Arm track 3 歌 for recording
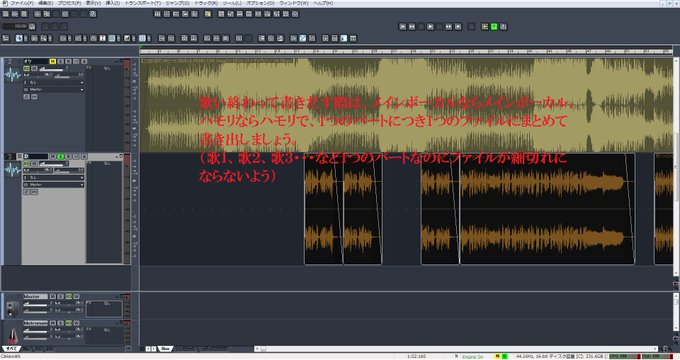Image resolution: width=680 pixels, height=360 pixels. point(68,156)
